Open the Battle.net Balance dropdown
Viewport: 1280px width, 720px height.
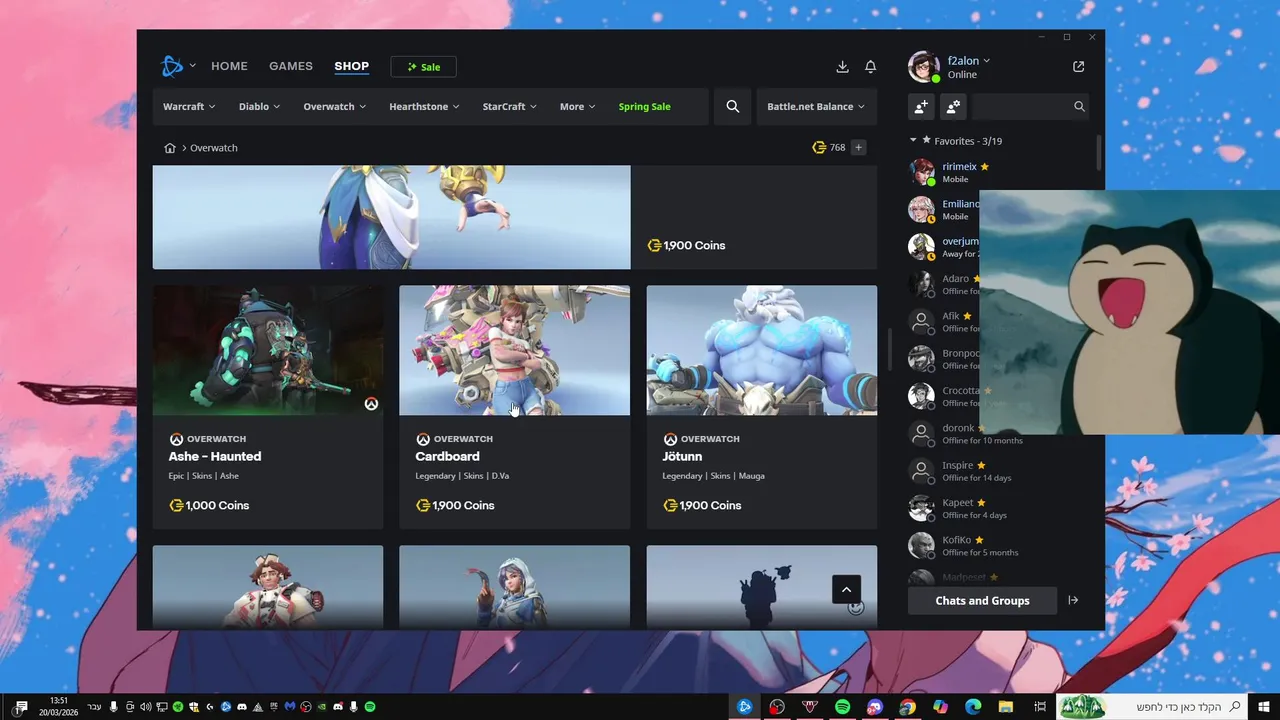(x=816, y=107)
